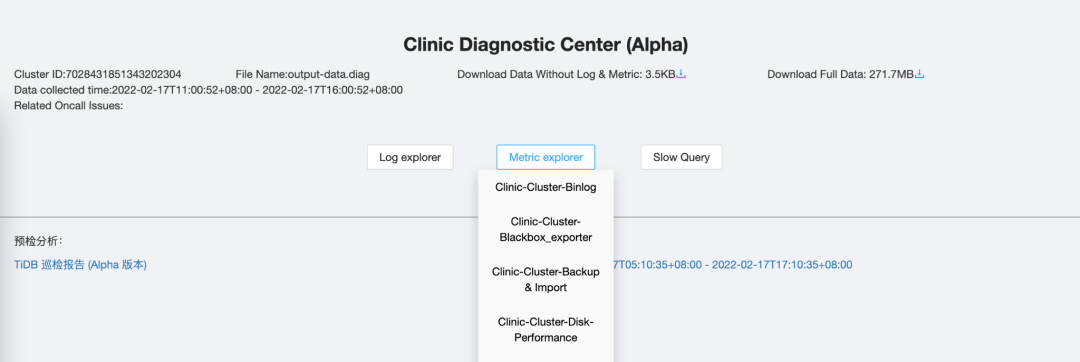Open the Log explorer
The width and height of the screenshot is (1080, 362).
pos(410,157)
